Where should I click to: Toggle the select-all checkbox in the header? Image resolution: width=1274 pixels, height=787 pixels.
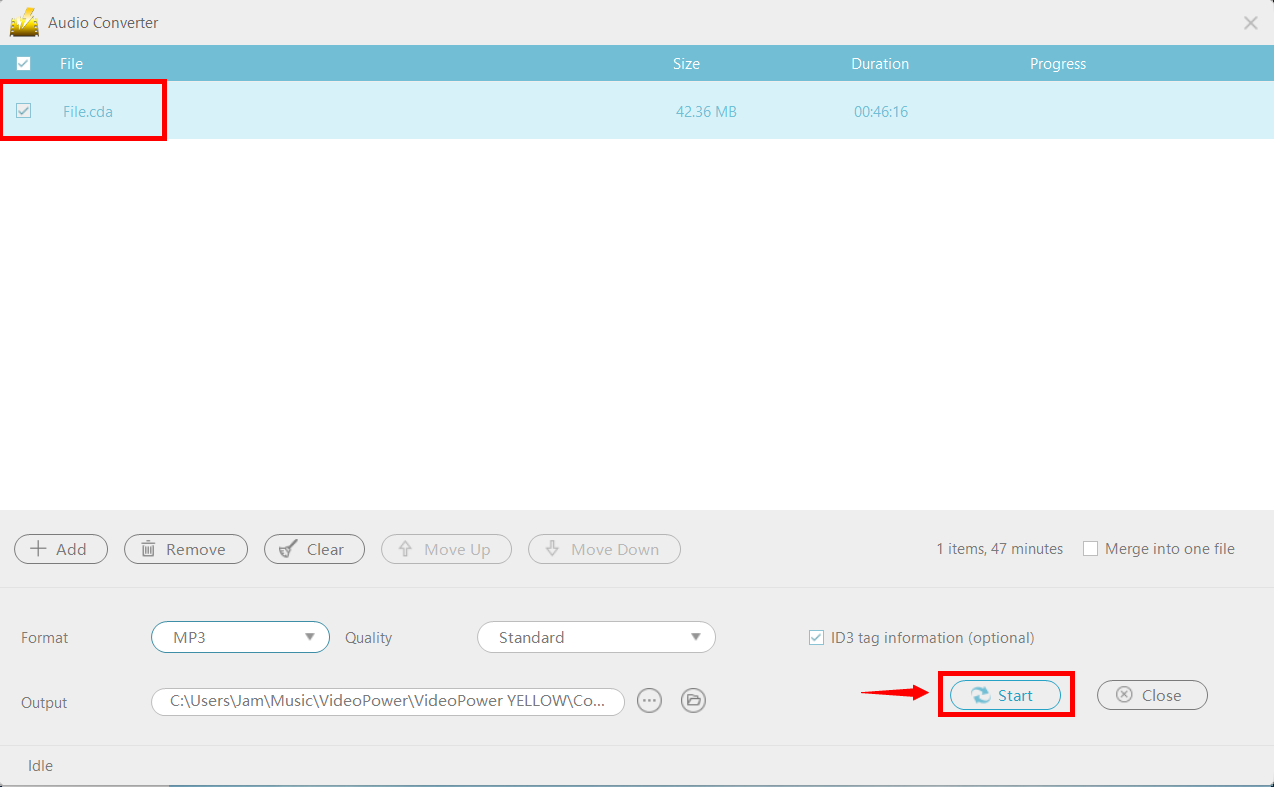pos(23,62)
